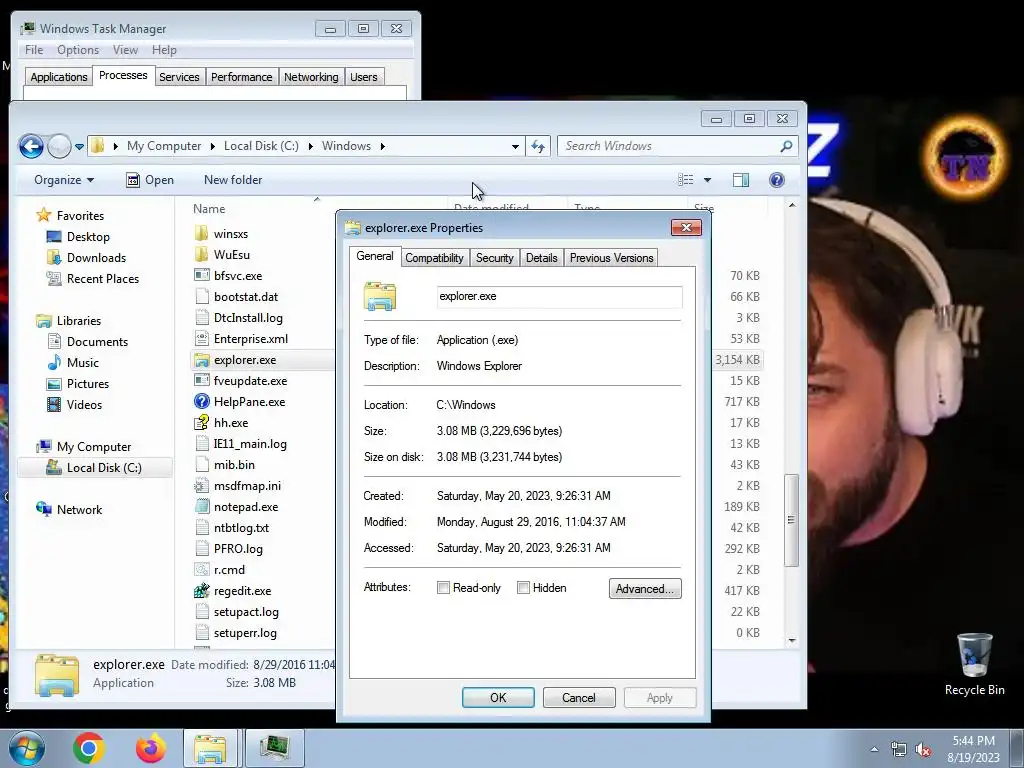Click the Favorites star icon
Image resolution: width=1024 pixels, height=768 pixels.
click(x=44, y=215)
